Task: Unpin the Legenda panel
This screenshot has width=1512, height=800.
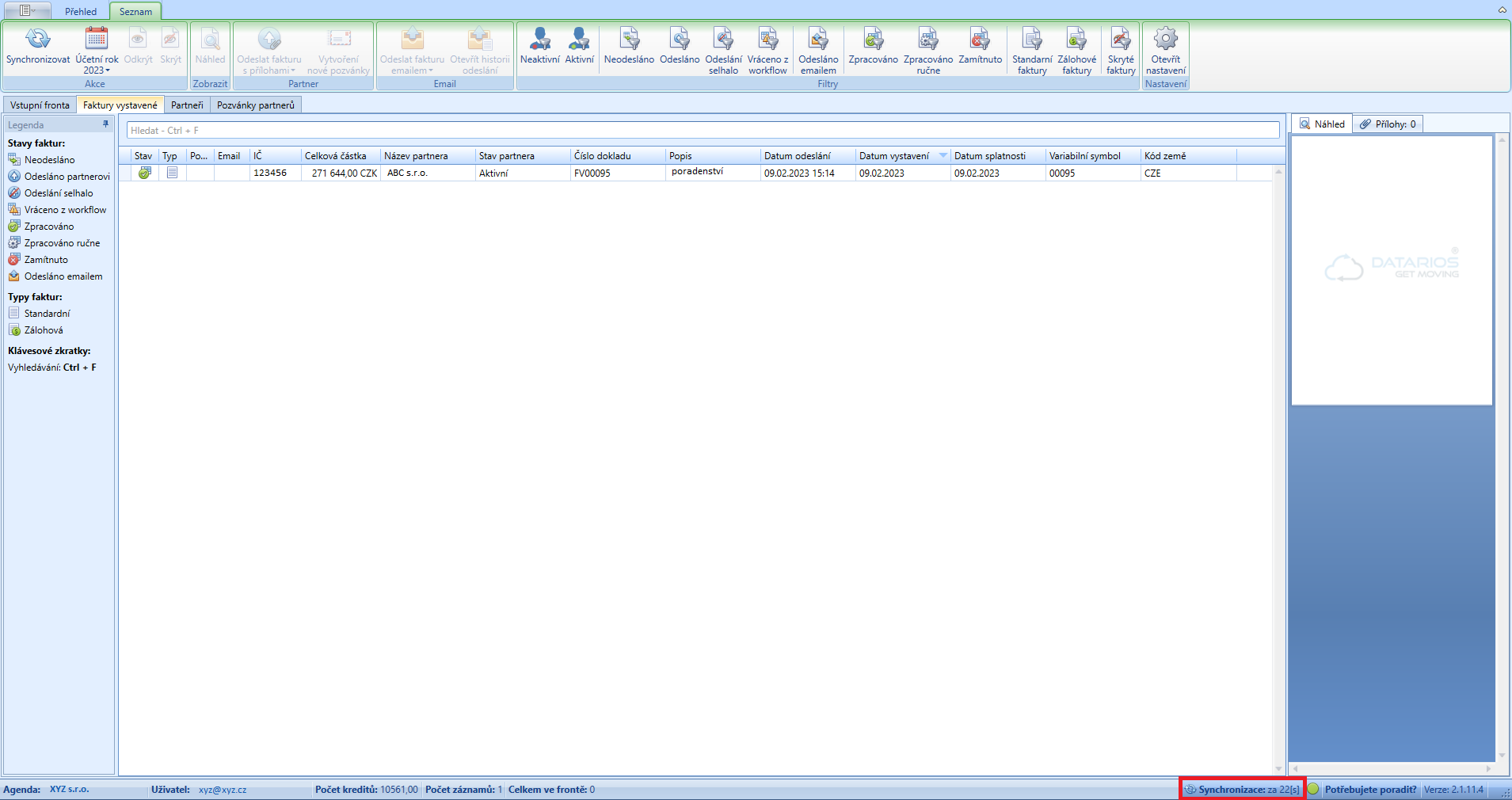Action: point(105,124)
